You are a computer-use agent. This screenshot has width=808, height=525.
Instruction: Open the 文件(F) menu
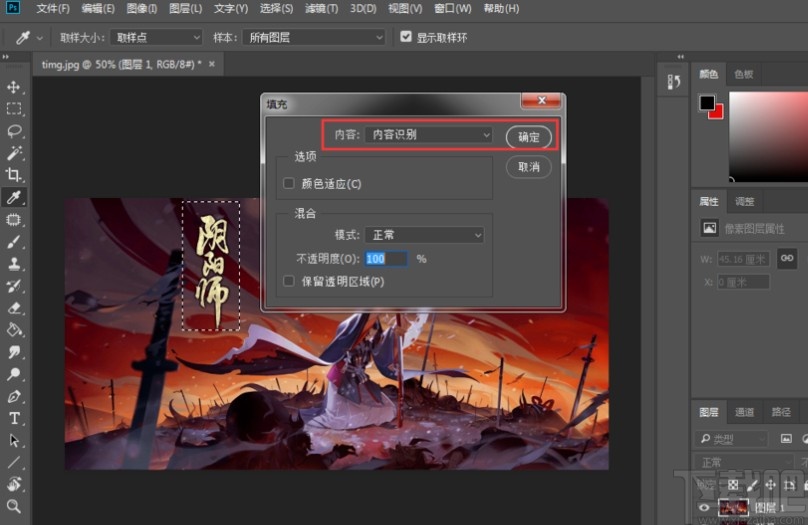click(53, 9)
